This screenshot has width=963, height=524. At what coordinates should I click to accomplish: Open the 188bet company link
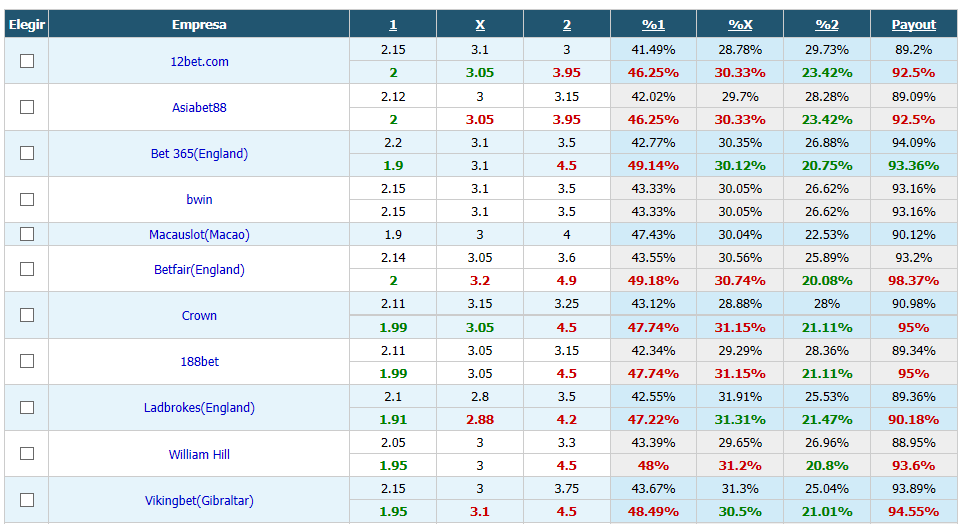click(200, 362)
